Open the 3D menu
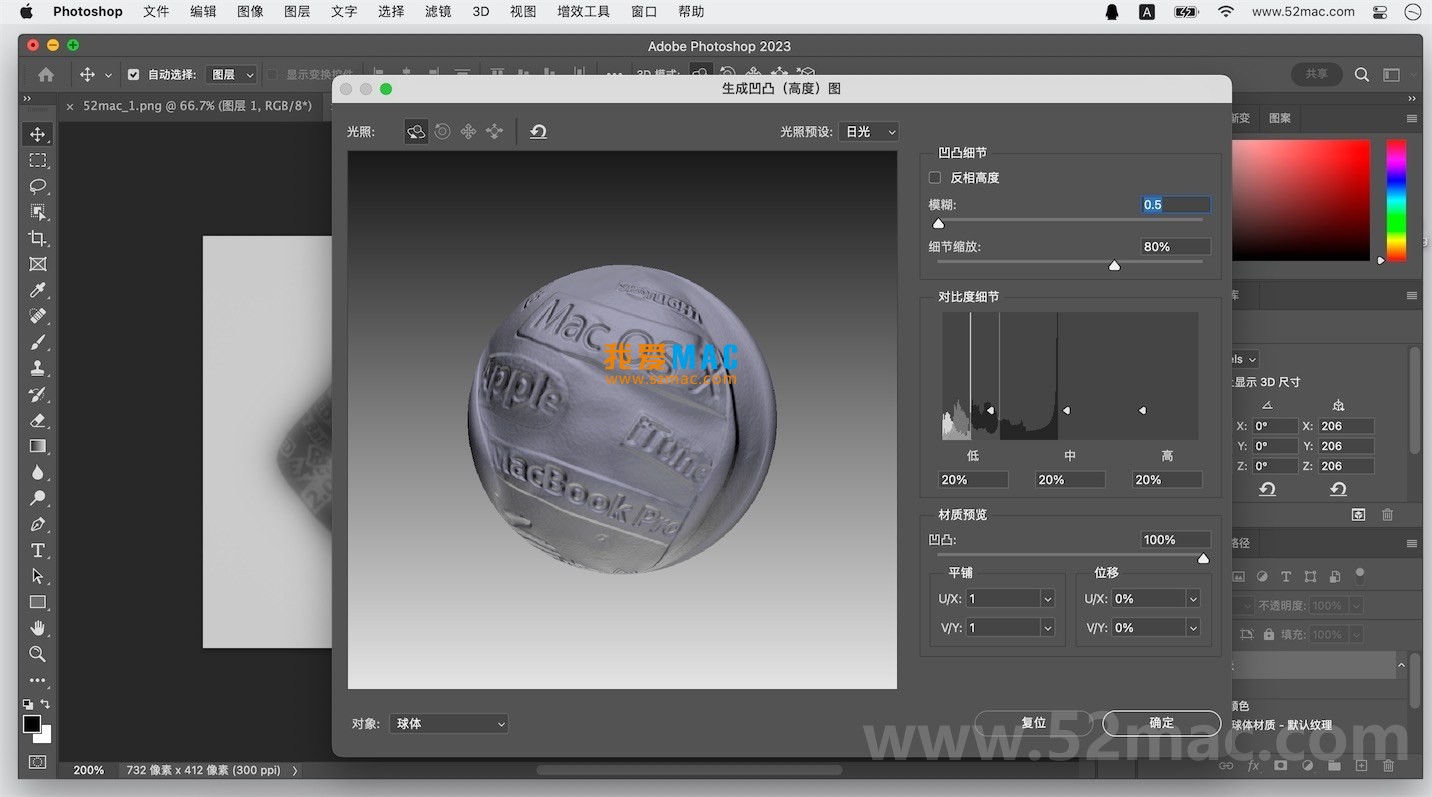 [x=481, y=12]
